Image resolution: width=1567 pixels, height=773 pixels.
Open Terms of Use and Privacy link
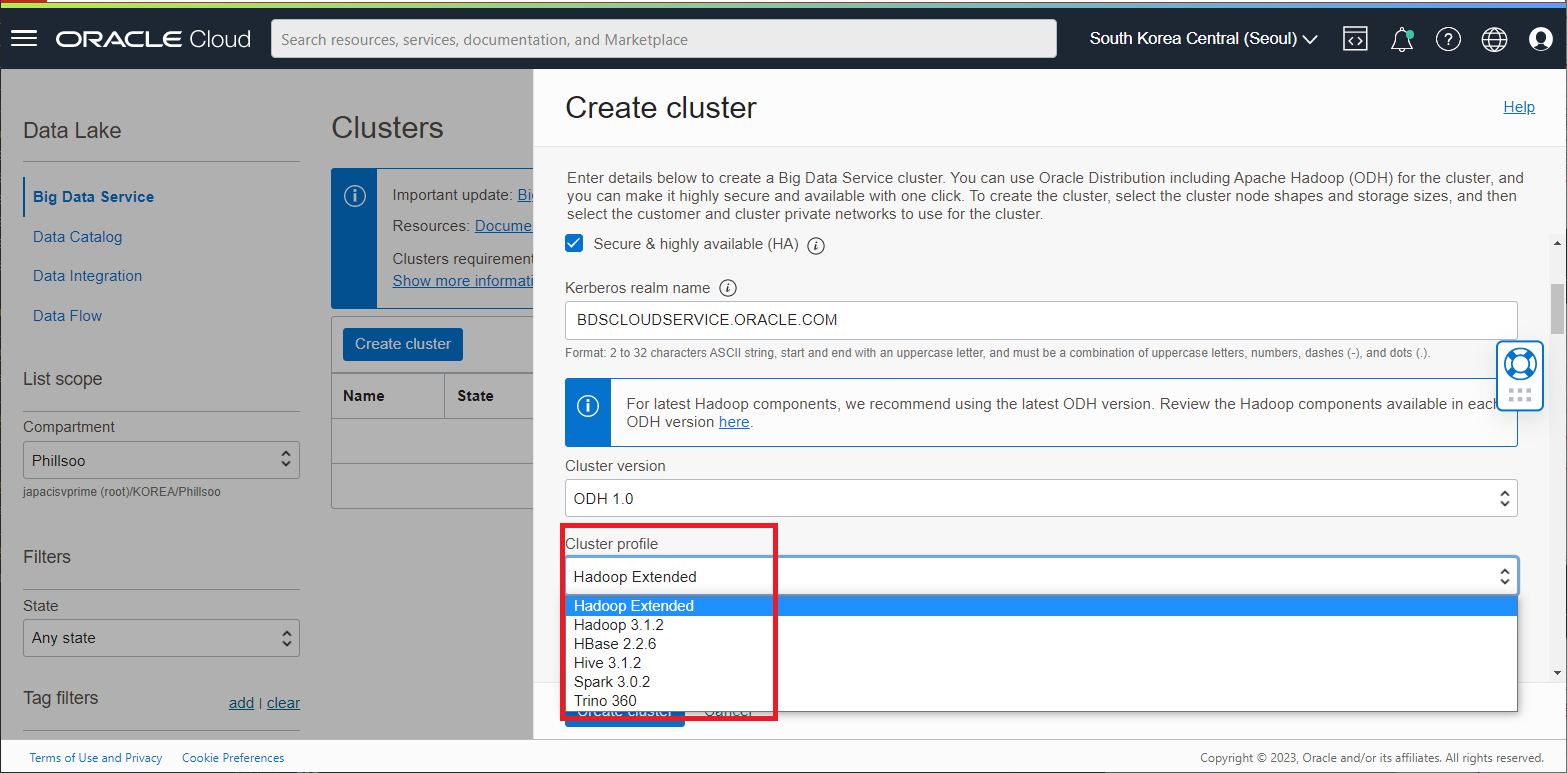96,758
